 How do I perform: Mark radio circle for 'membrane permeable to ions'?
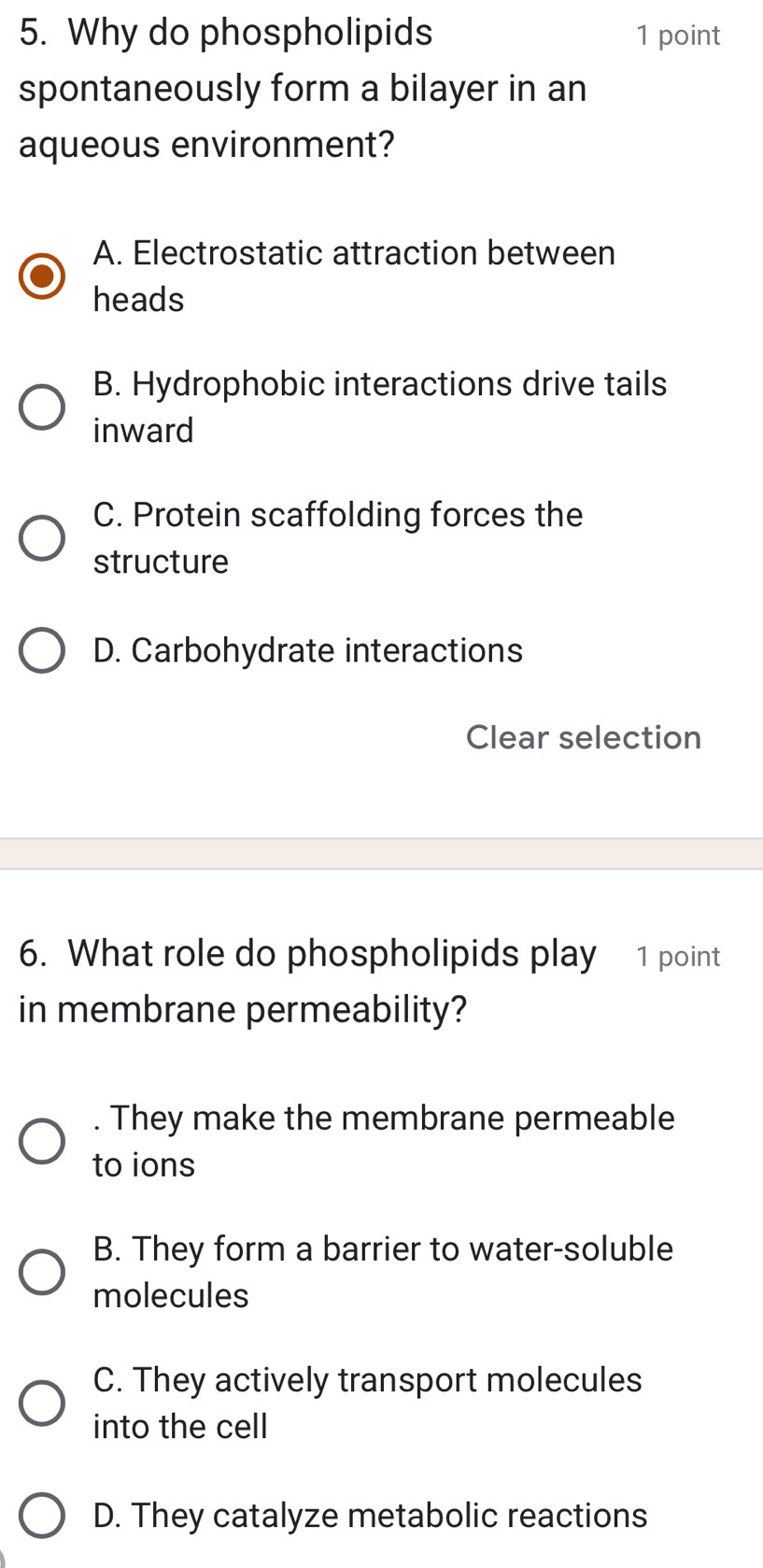coord(43,1141)
